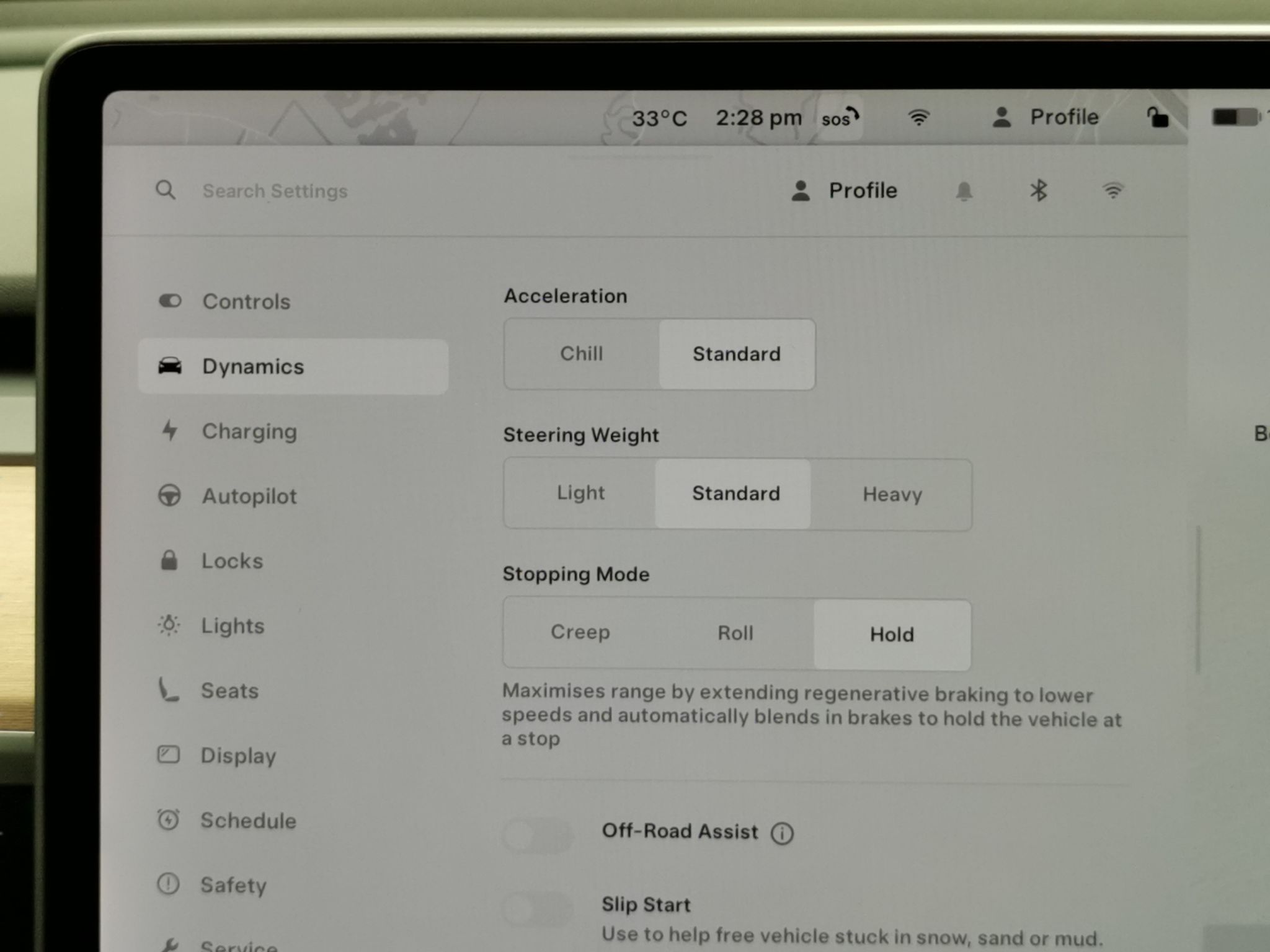Screen dimensions: 1270x952
Task: Set Stopping Mode to Creep
Action: click(580, 632)
